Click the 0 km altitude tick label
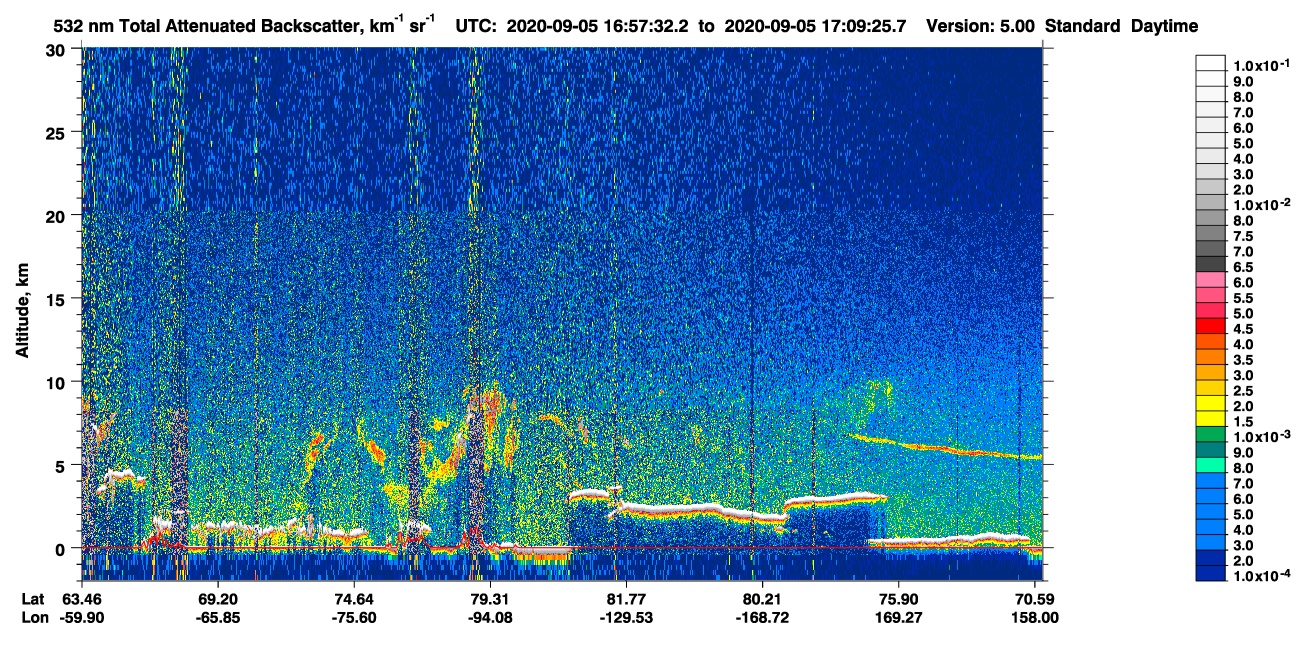Viewport: 1300px width, 667px height. click(x=61, y=548)
